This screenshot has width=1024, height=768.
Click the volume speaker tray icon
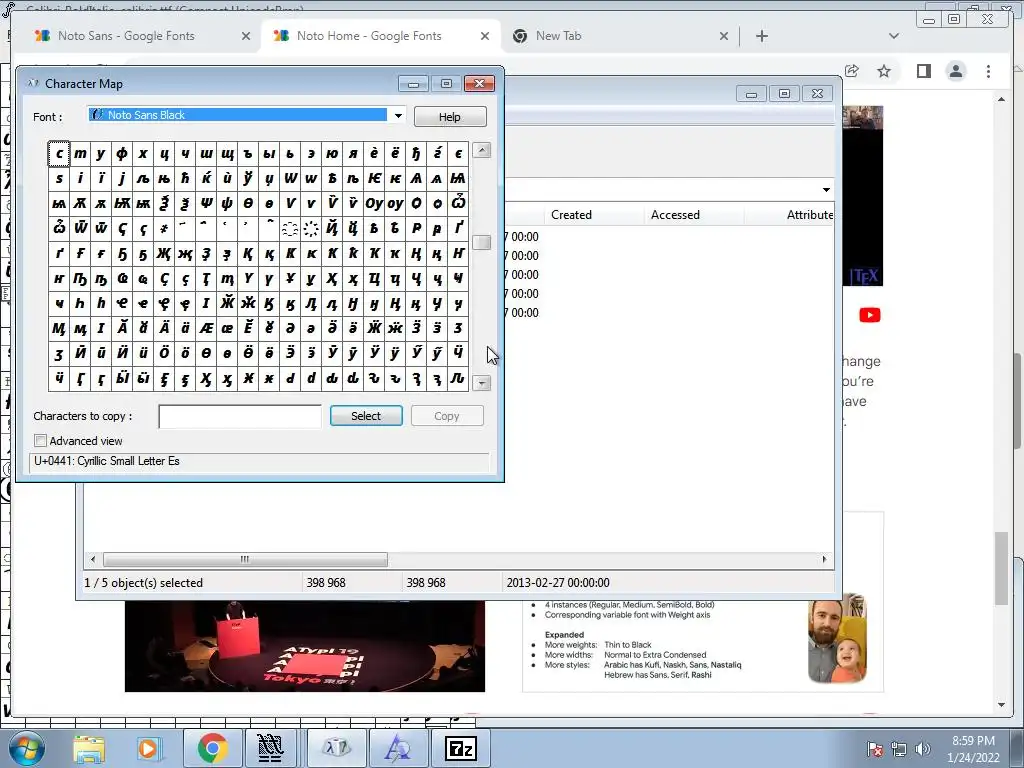(x=922, y=749)
